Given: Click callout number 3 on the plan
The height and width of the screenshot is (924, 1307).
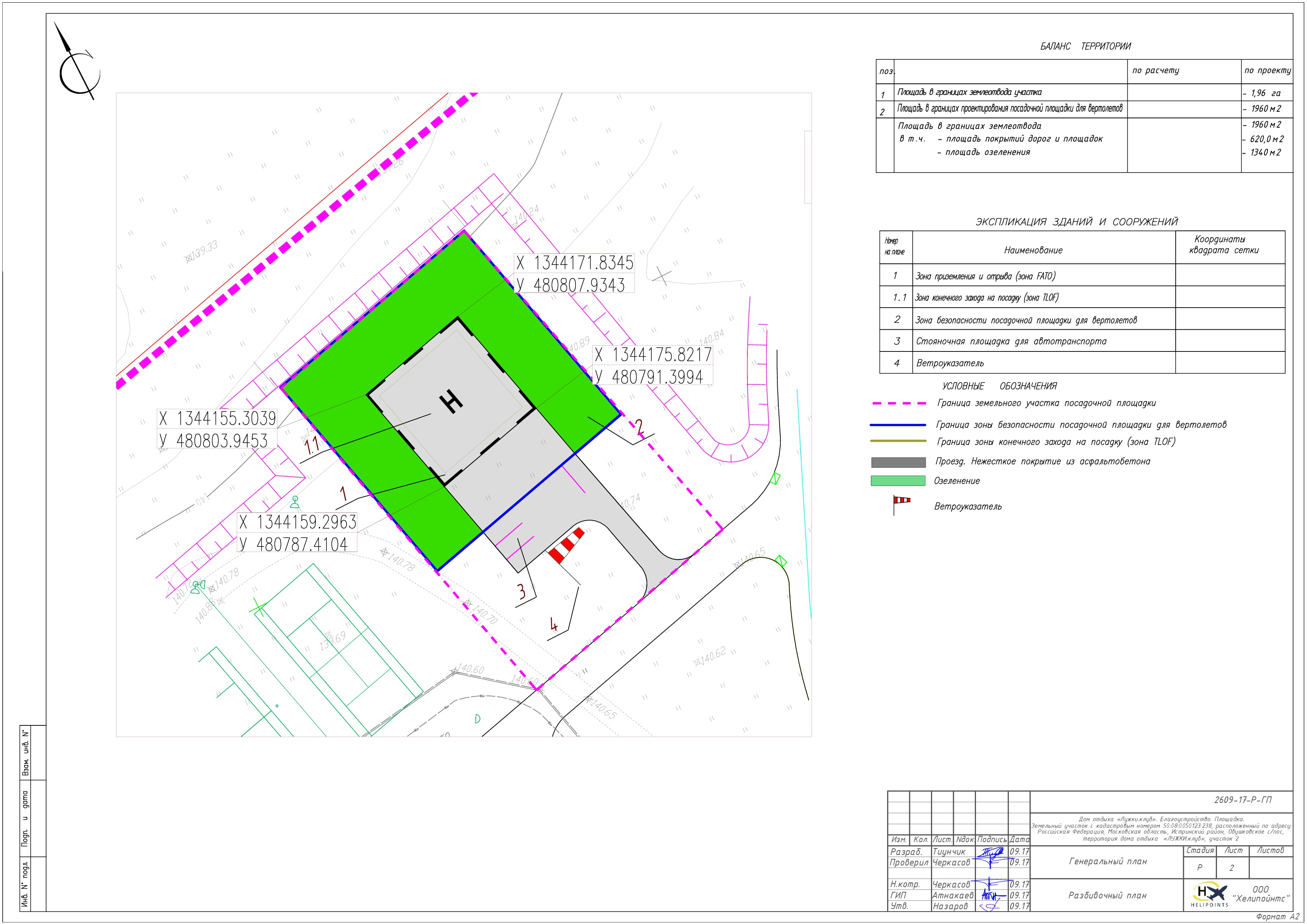Looking at the screenshot, I should [x=522, y=592].
